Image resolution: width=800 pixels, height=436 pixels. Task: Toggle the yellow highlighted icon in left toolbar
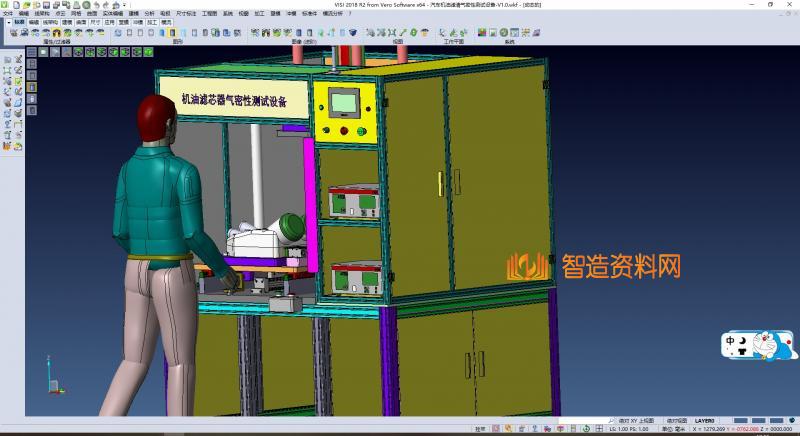33,85
